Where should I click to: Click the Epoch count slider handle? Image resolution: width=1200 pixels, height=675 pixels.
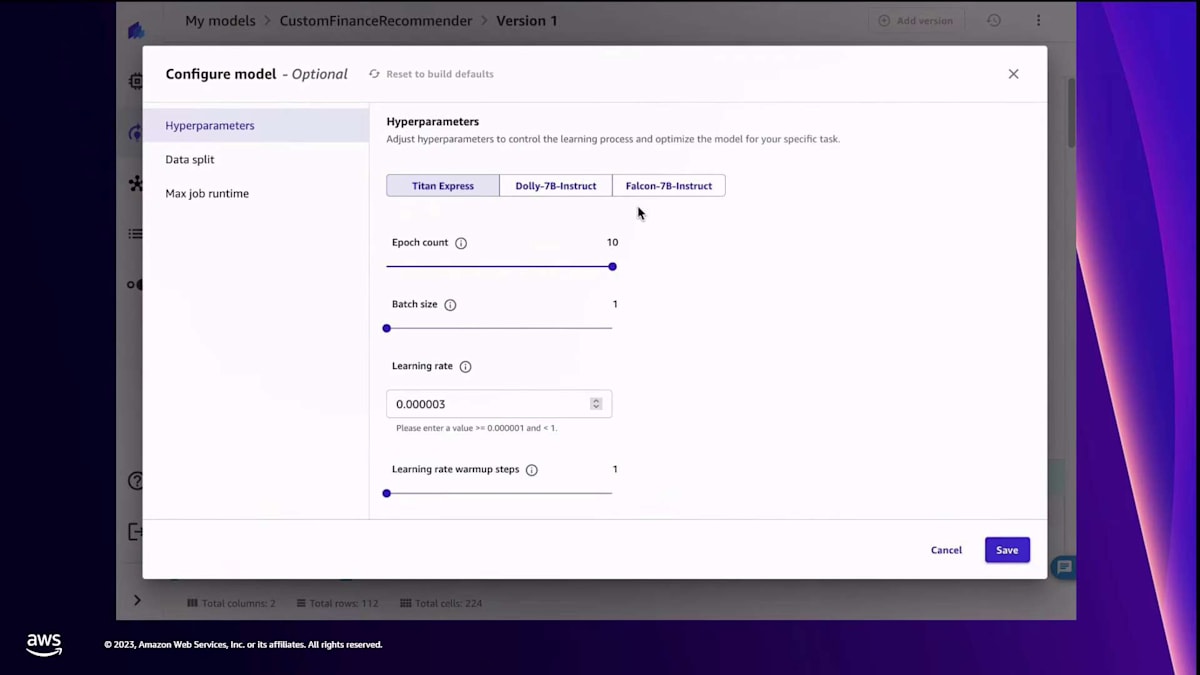(612, 267)
